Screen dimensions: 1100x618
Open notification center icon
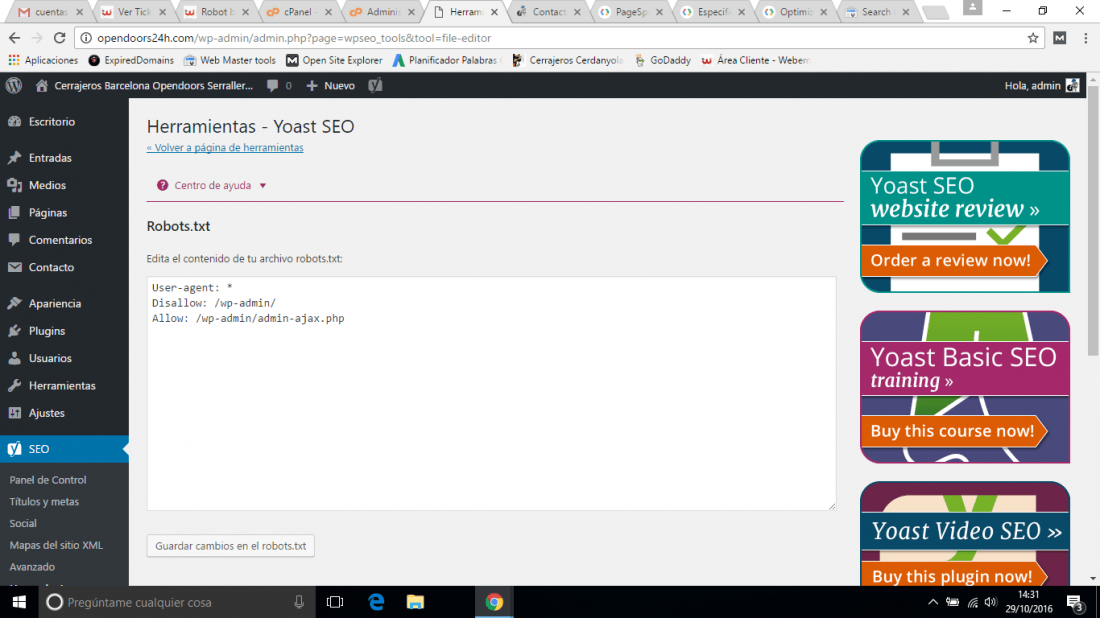(1075, 602)
